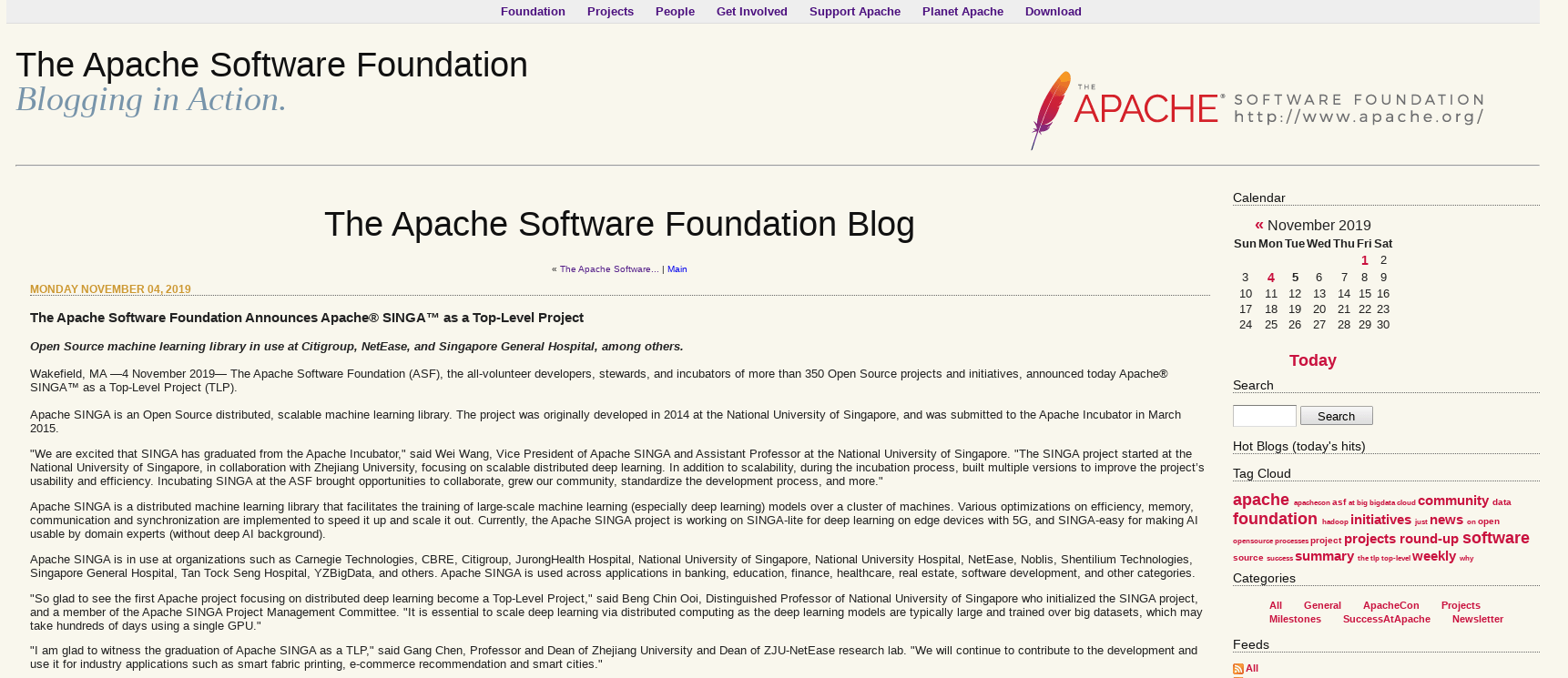Open the All feed link
The width and height of the screenshot is (1568, 678).
1252,668
